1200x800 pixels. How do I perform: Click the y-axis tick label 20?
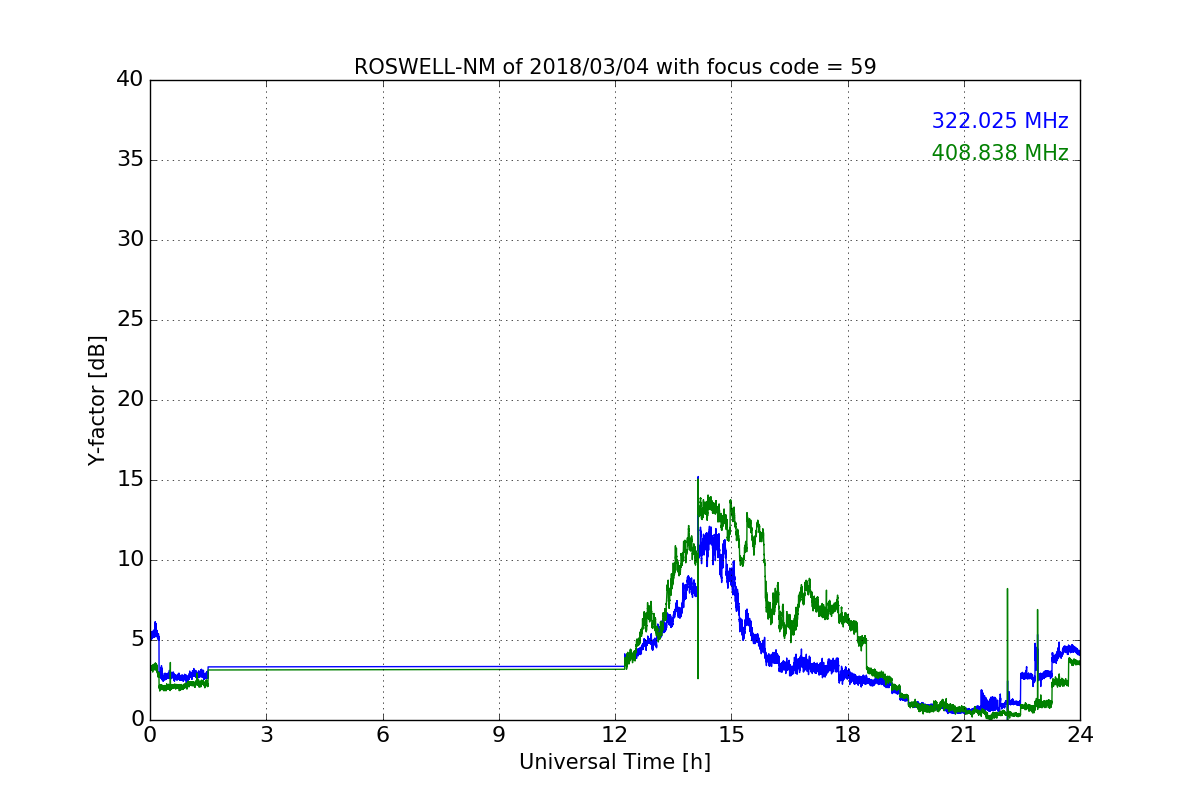click(x=130, y=400)
